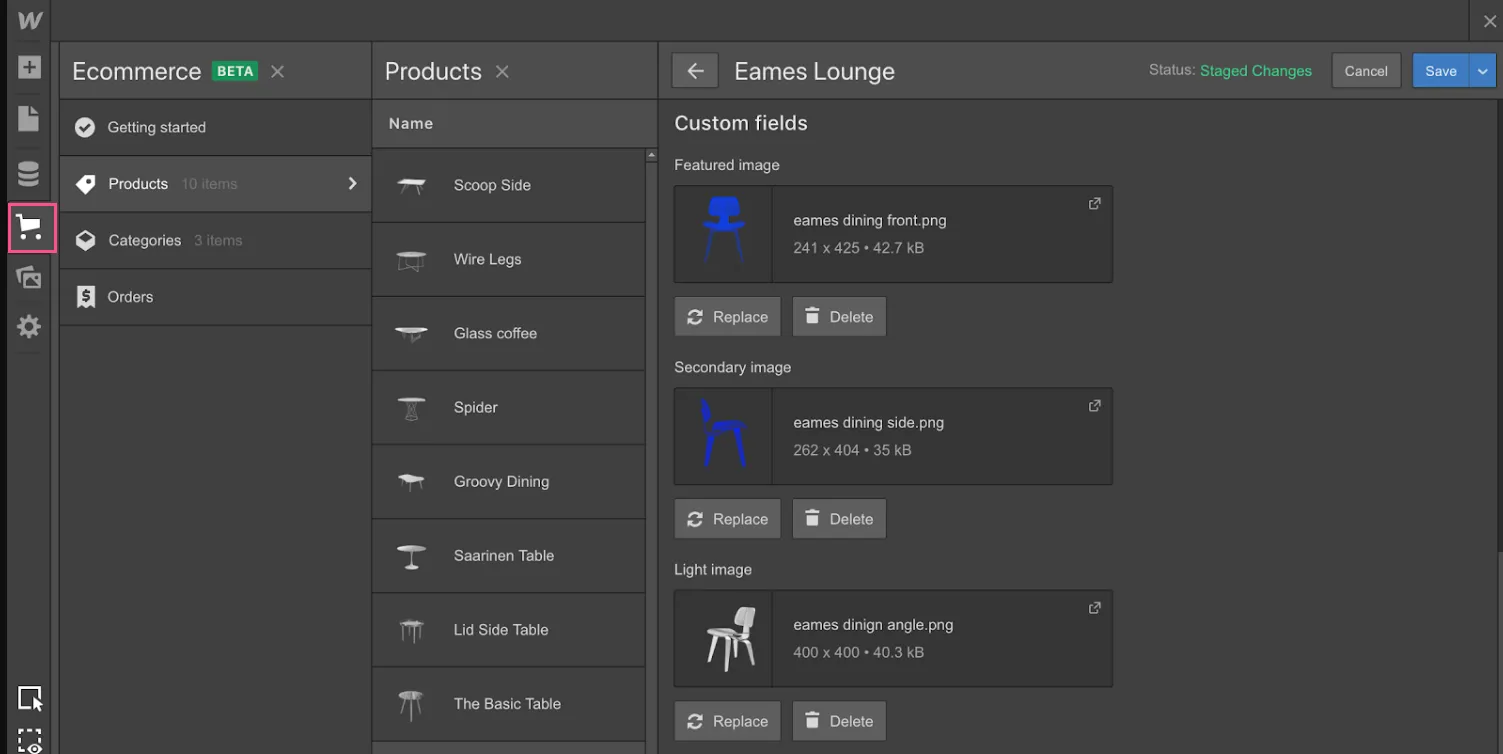The image size is (1503, 754).
Task: Select the Wire Legs product
Action: point(508,259)
